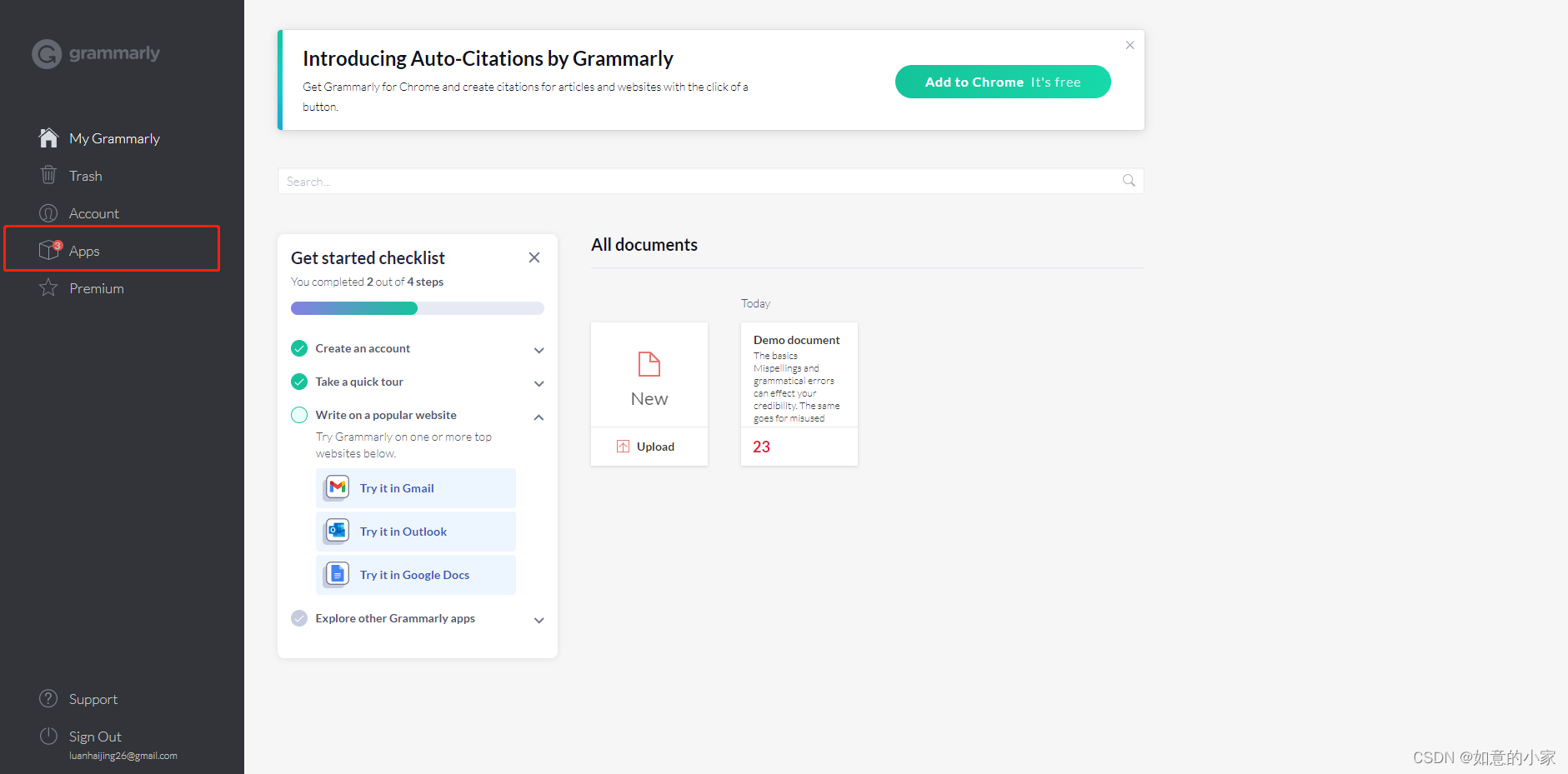Toggle the Create an account checkmark
1568x774 pixels.
click(299, 348)
